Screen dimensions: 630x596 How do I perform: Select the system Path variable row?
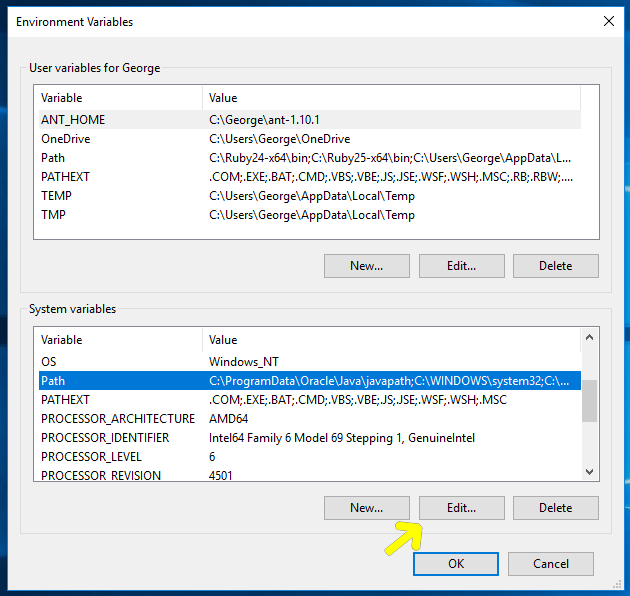coord(310,381)
